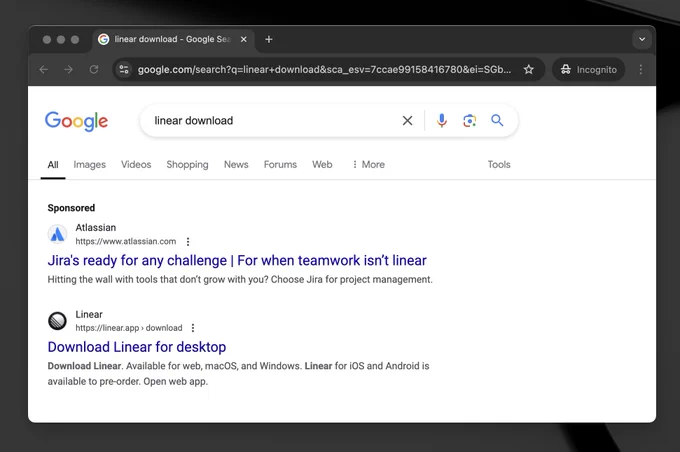This screenshot has width=680, height=452.
Task: Click the browser forward arrow
Action: click(x=69, y=69)
